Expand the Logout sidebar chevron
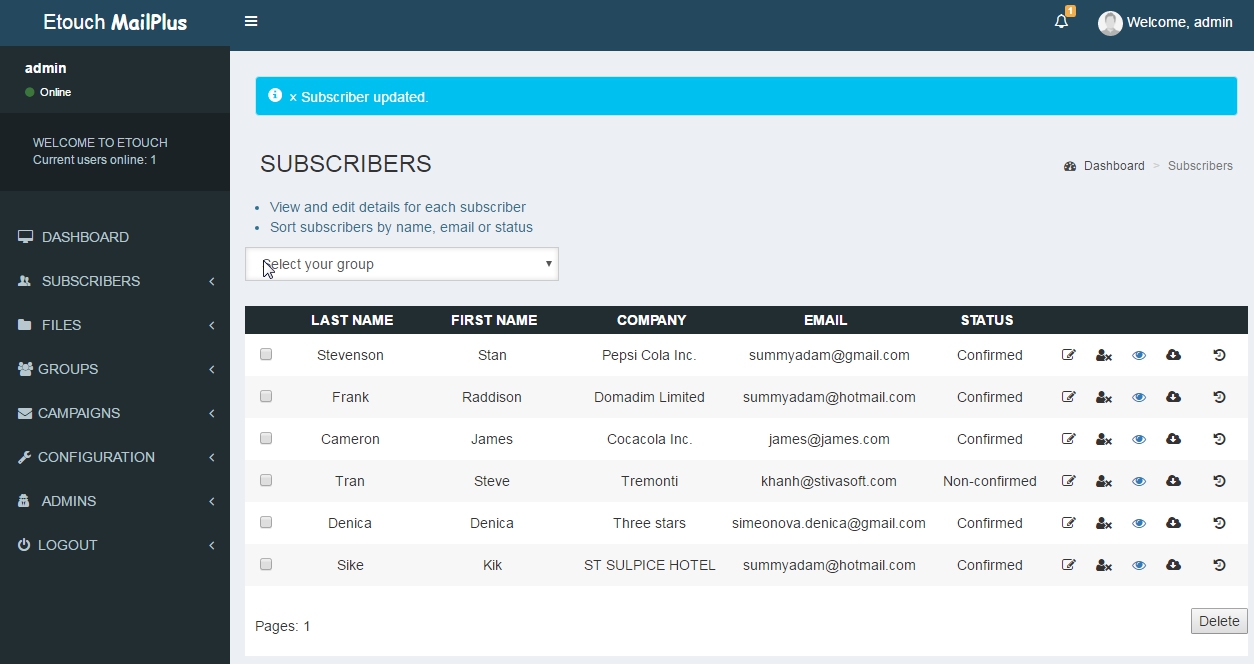This screenshot has width=1254, height=664. click(212, 546)
